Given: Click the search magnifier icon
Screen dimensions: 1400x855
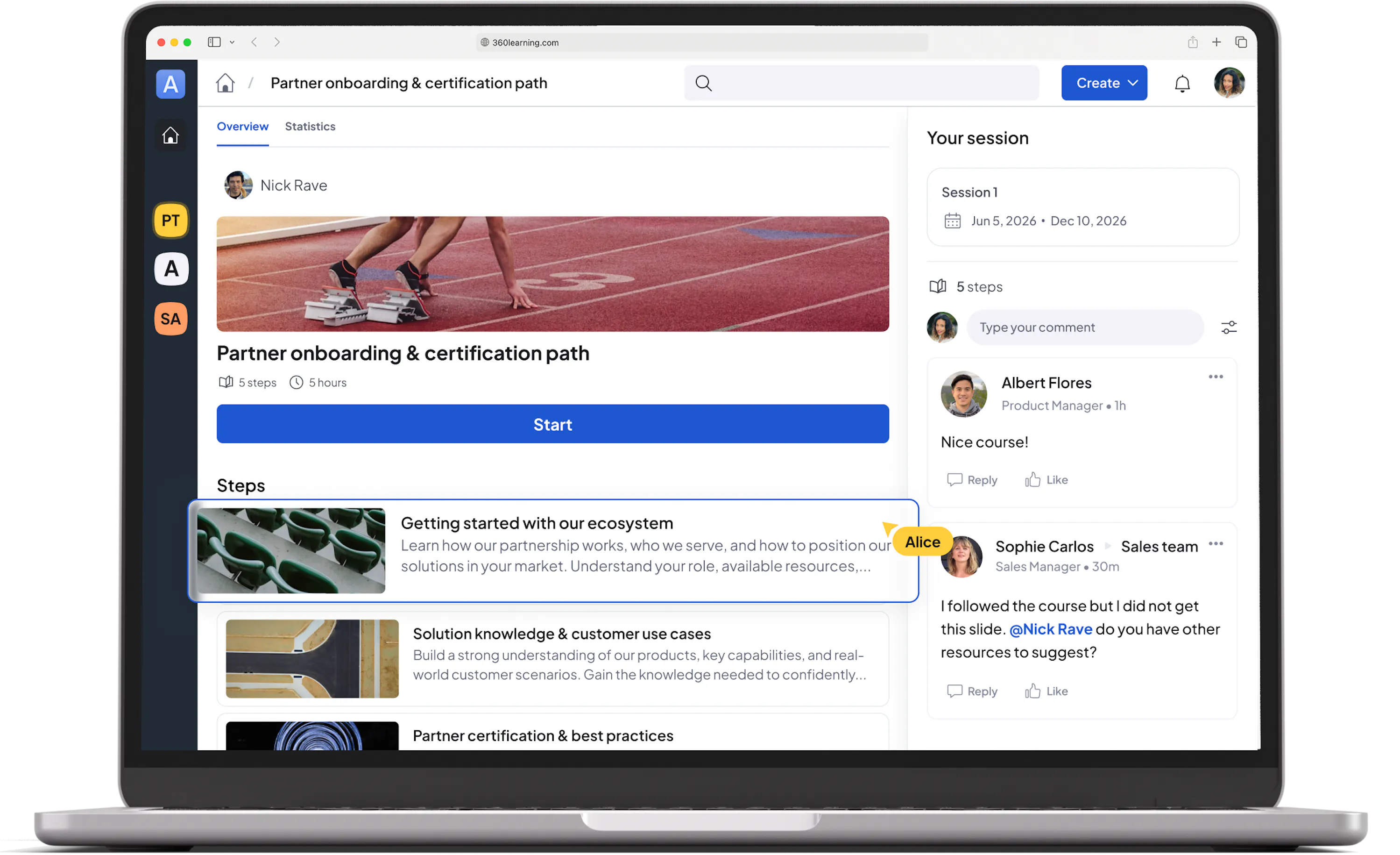Looking at the screenshot, I should coord(703,83).
